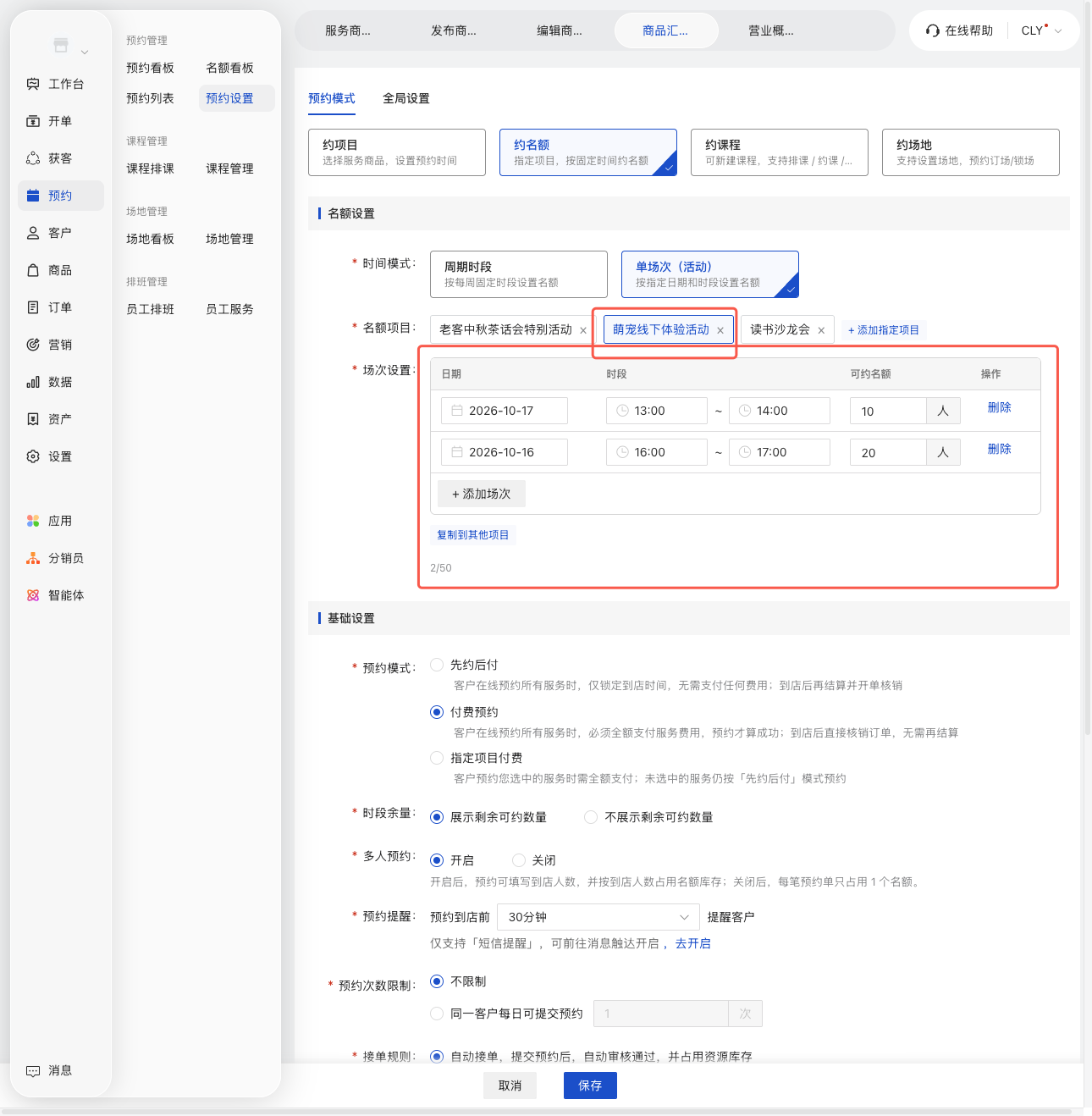The width and height of the screenshot is (1092, 1116).
Task: Choose 不展示剩余可约数量 radio button
Action: click(591, 817)
